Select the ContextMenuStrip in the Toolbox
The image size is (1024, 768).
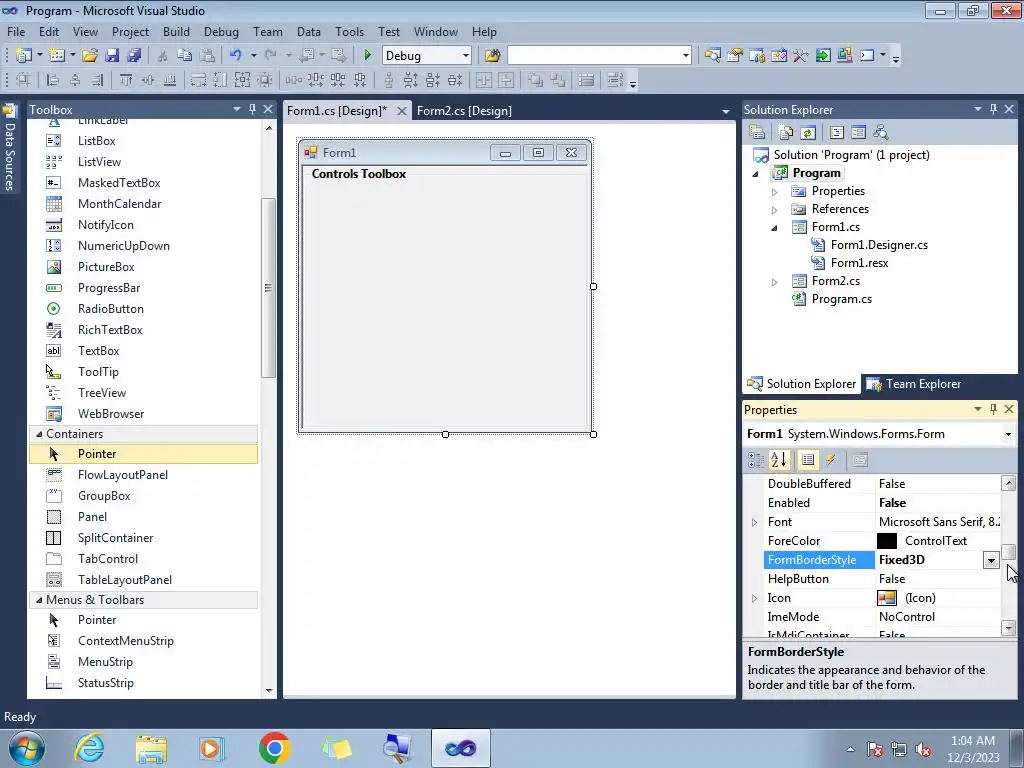[125, 641]
